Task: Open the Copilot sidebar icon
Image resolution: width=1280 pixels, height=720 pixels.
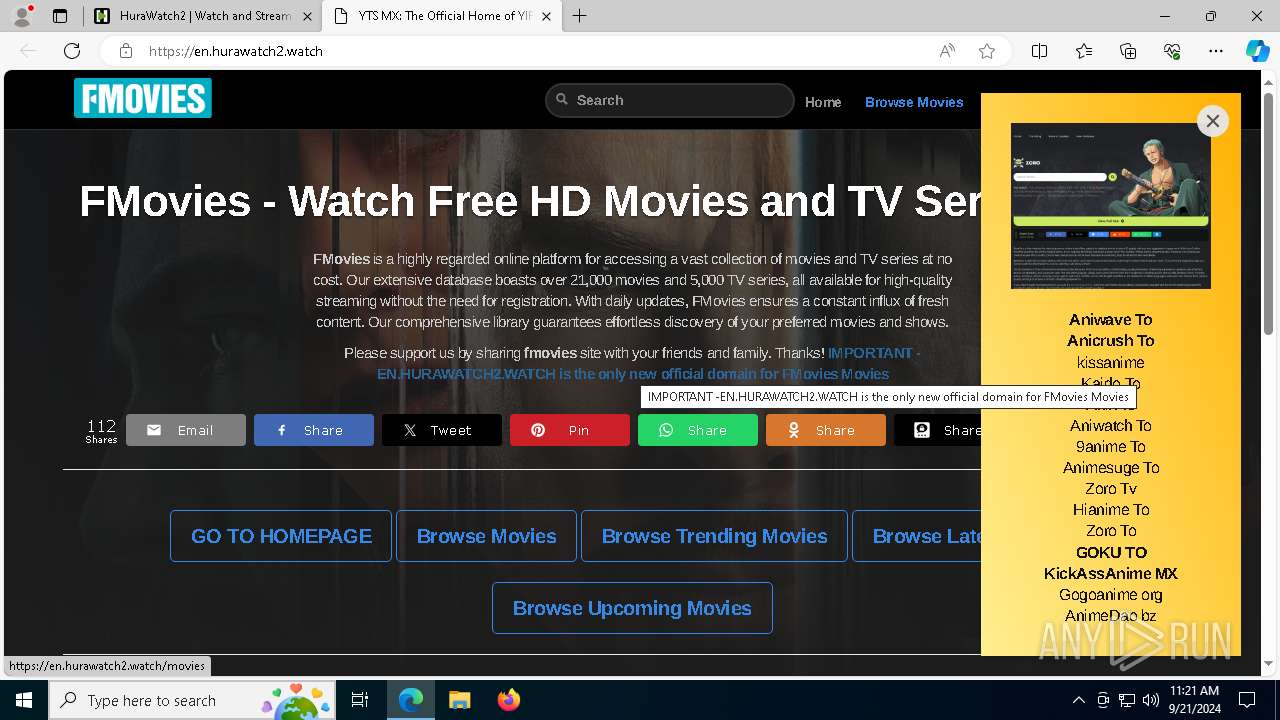Action: coord(1257,51)
